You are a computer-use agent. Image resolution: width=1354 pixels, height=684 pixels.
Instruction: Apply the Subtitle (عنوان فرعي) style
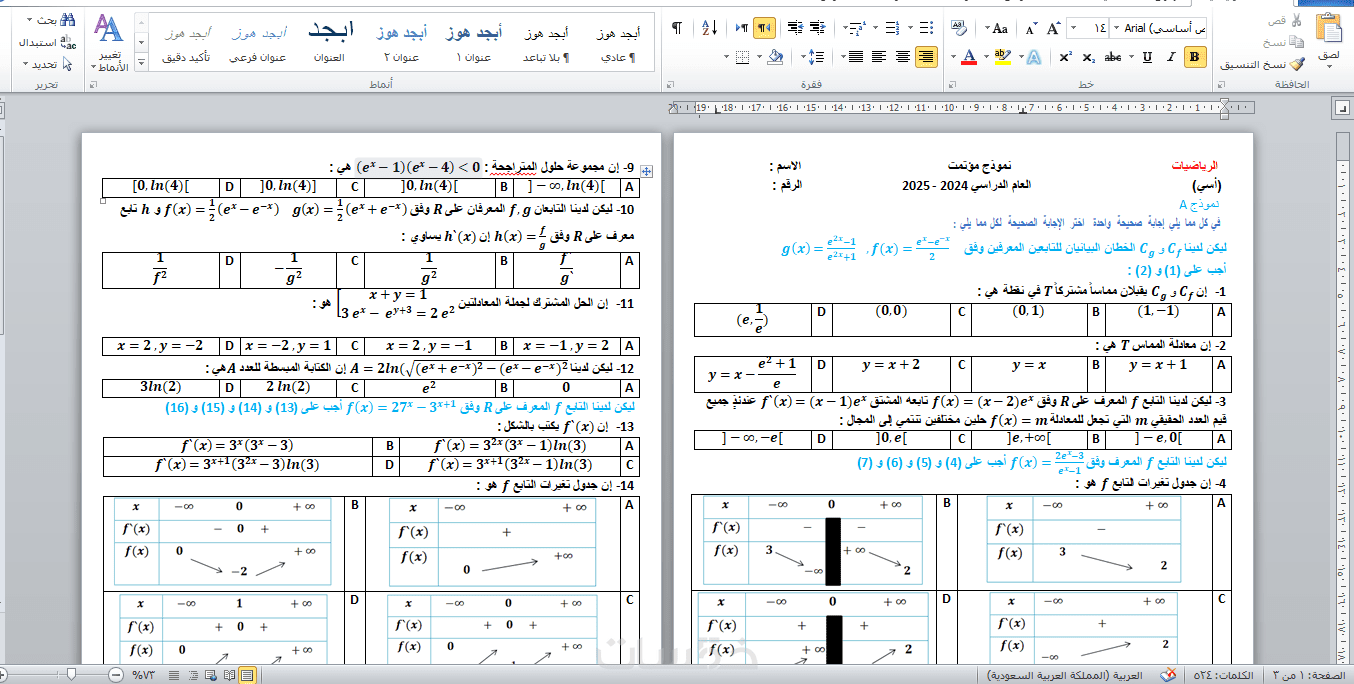257,42
